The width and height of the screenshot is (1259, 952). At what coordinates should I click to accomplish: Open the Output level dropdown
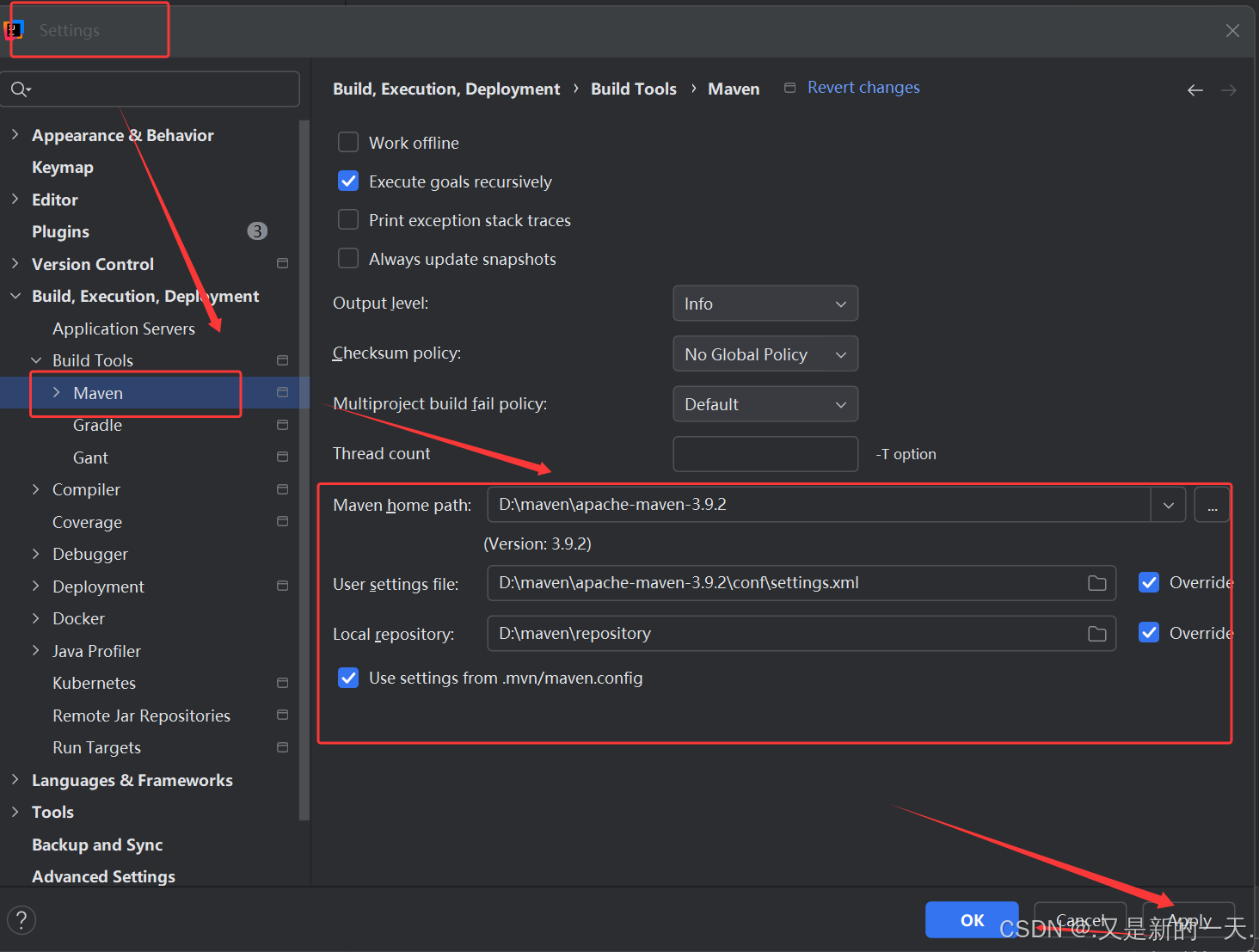pos(765,304)
